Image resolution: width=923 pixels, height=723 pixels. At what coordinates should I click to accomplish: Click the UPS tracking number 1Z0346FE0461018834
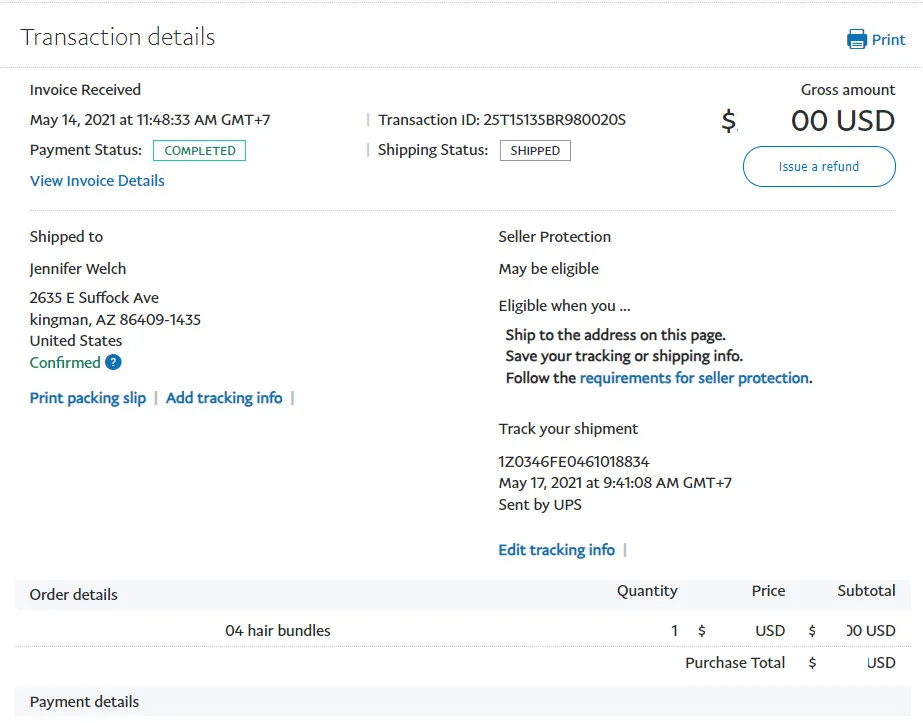tap(574, 462)
